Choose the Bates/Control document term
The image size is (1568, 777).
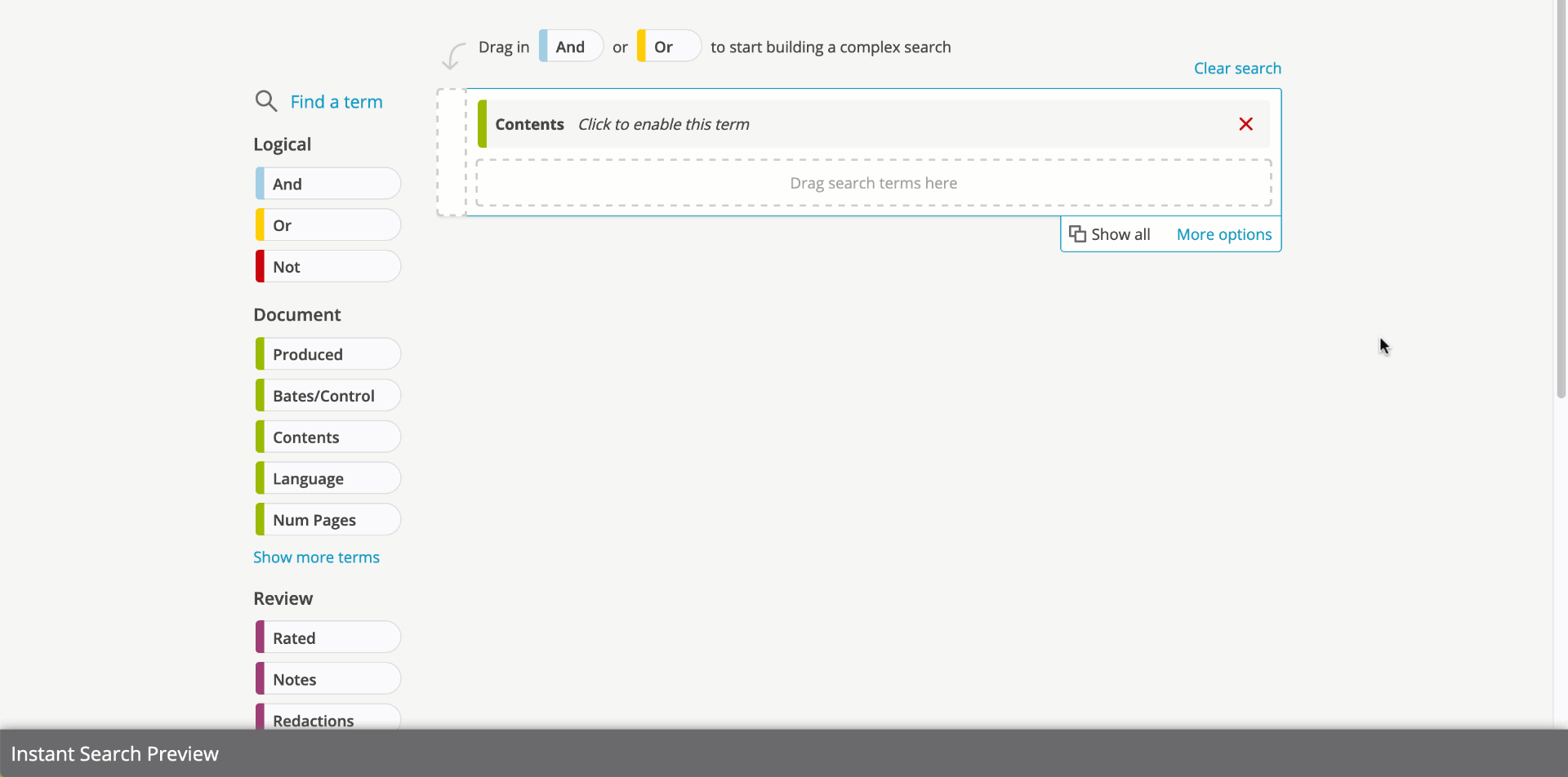(328, 396)
